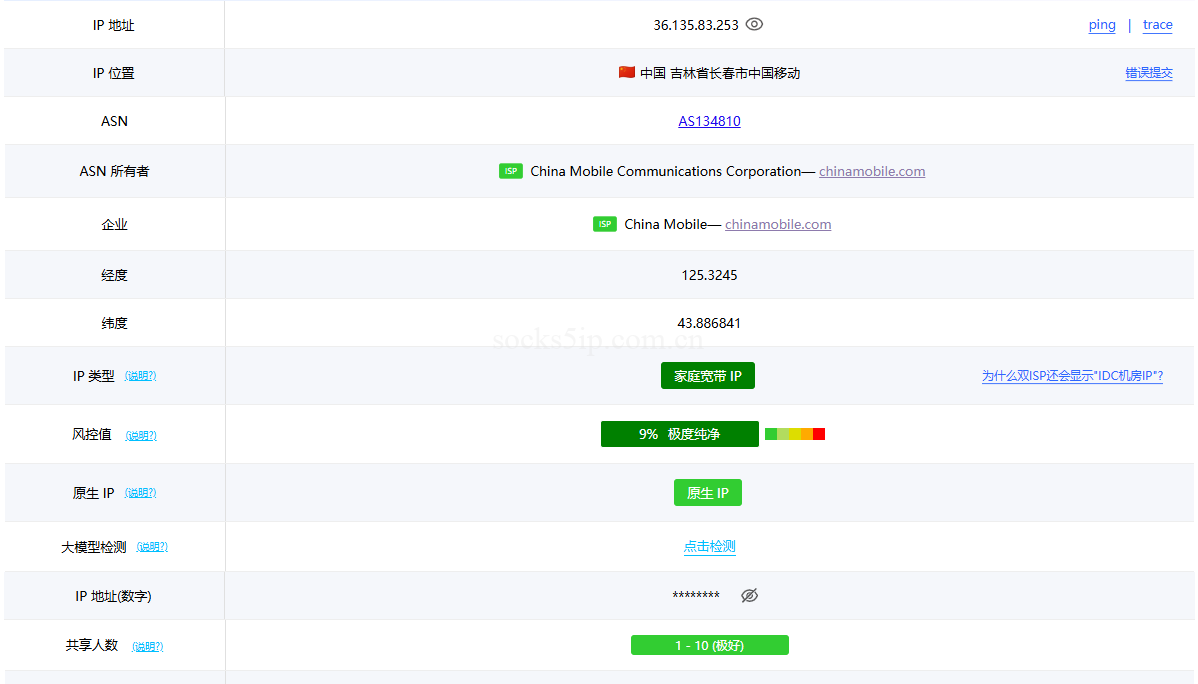Click the IP 地址(数字) row label
The image size is (1198, 684).
click(x=114, y=596)
